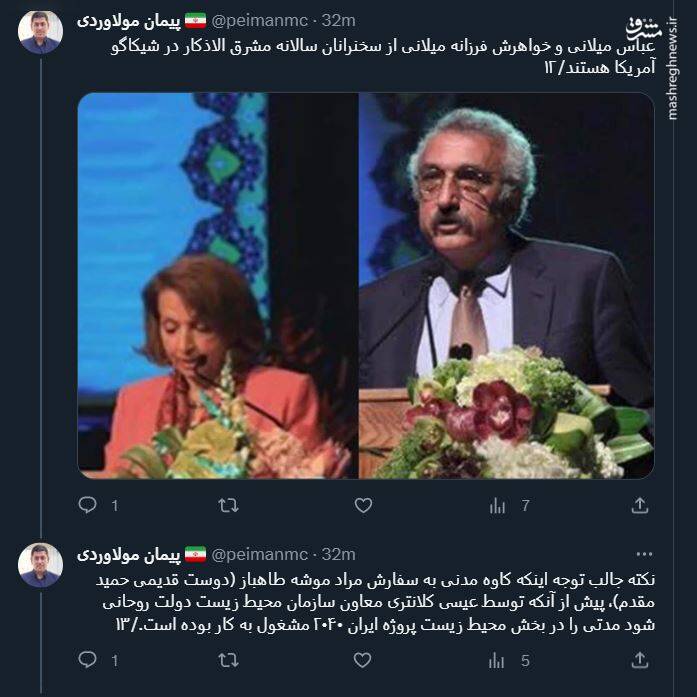Screen dimensions: 697x697
Task: Open more options menu on second tweet
Action: 644,554
